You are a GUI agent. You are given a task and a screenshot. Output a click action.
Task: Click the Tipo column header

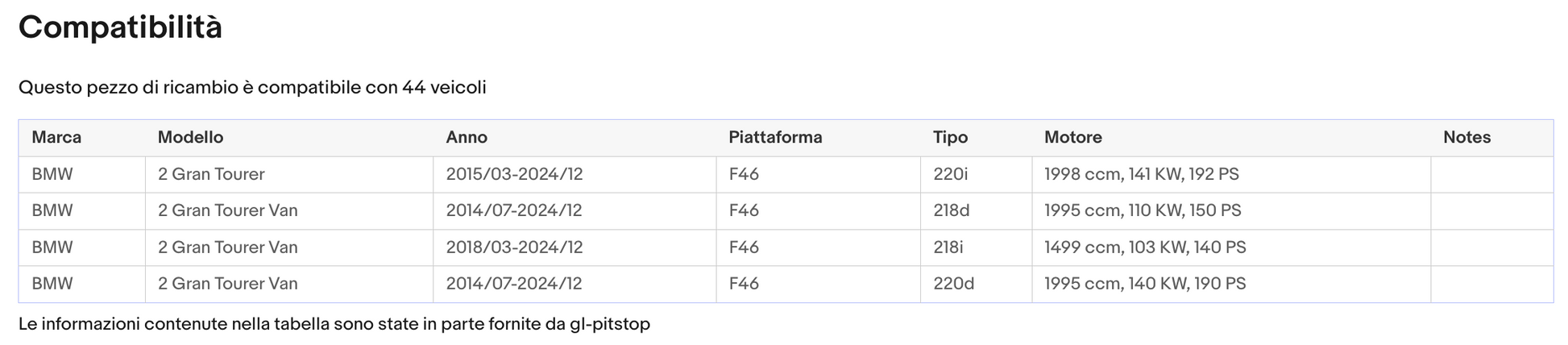click(x=976, y=138)
